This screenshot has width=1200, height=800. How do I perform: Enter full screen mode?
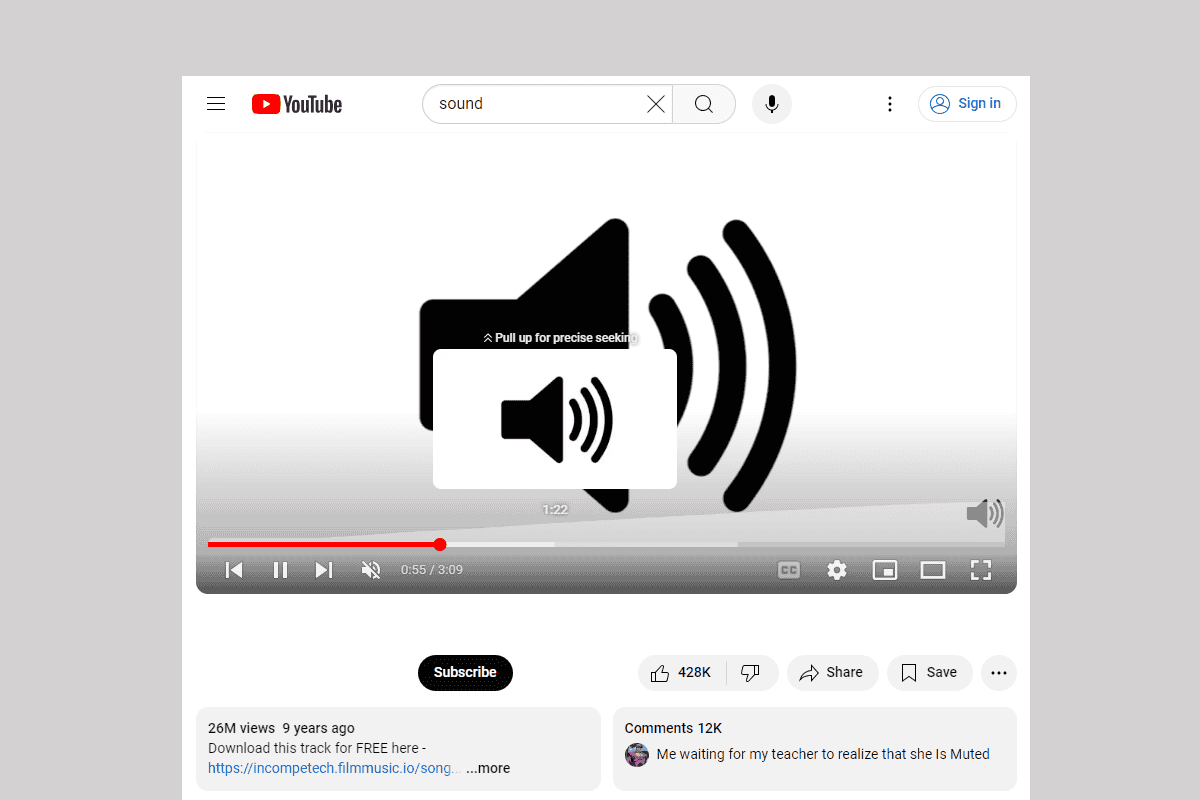(x=981, y=570)
